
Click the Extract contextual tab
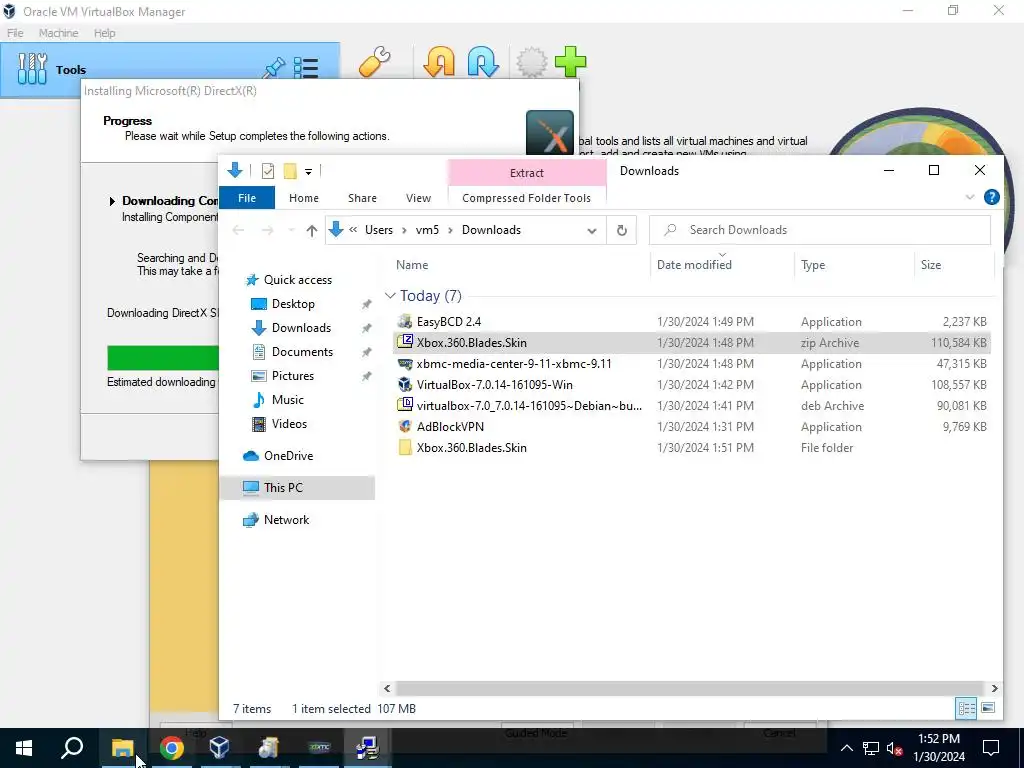point(526,173)
